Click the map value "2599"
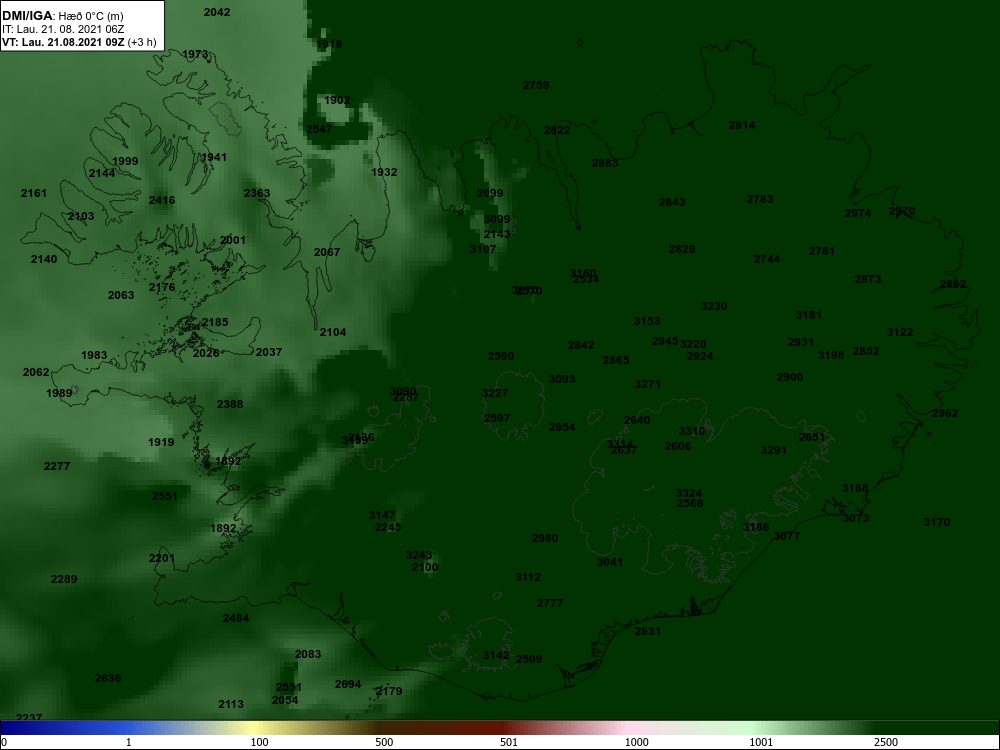The image size is (1000, 750). pos(501,357)
